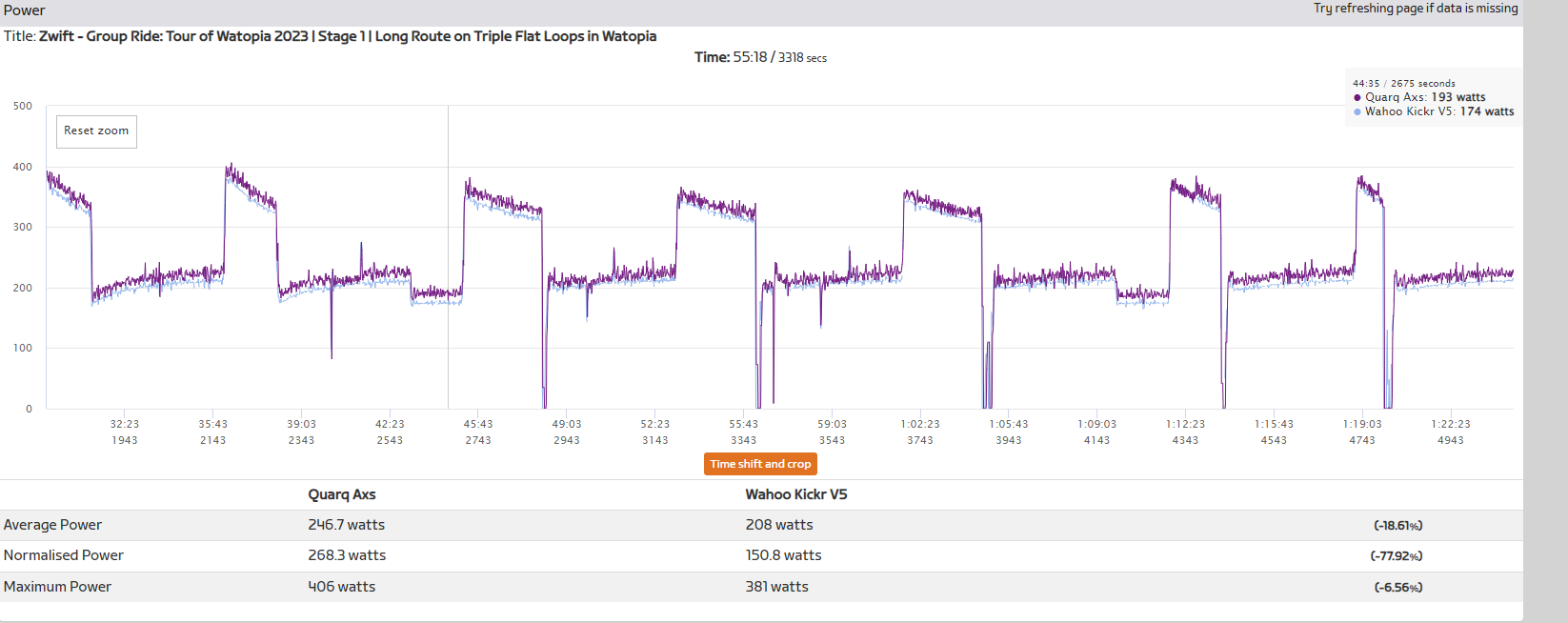Select the Maximum Power row label

(x=57, y=587)
